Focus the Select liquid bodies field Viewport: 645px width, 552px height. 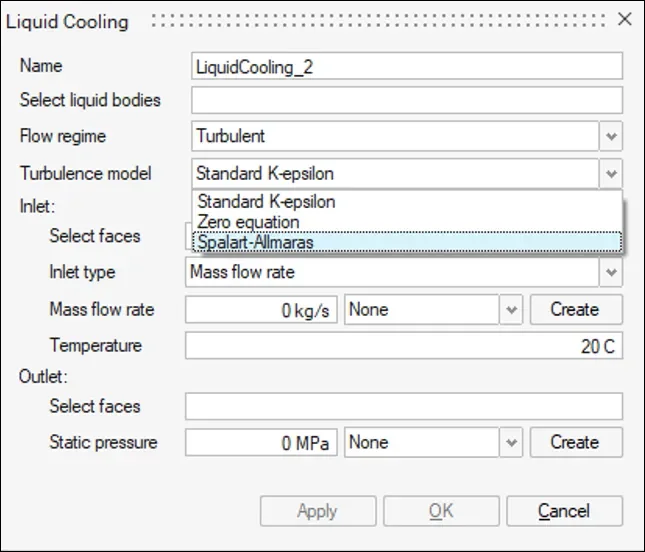pos(406,100)
